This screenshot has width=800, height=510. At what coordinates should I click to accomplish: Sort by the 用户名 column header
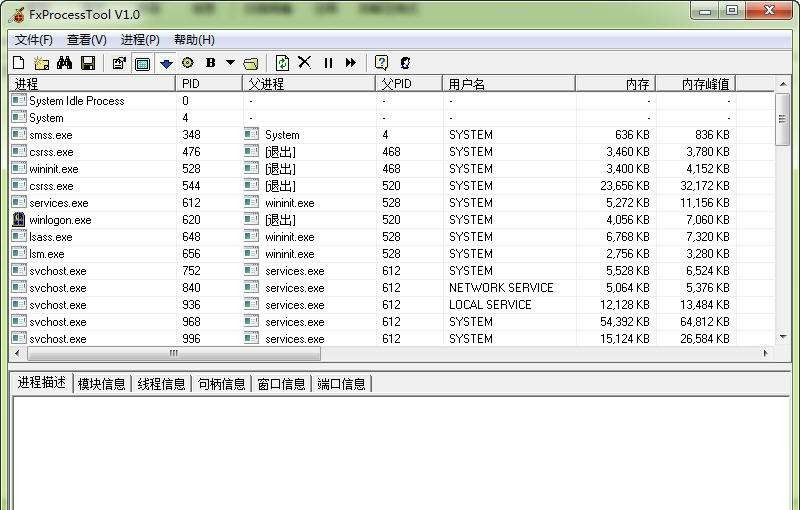click(509, 84)
